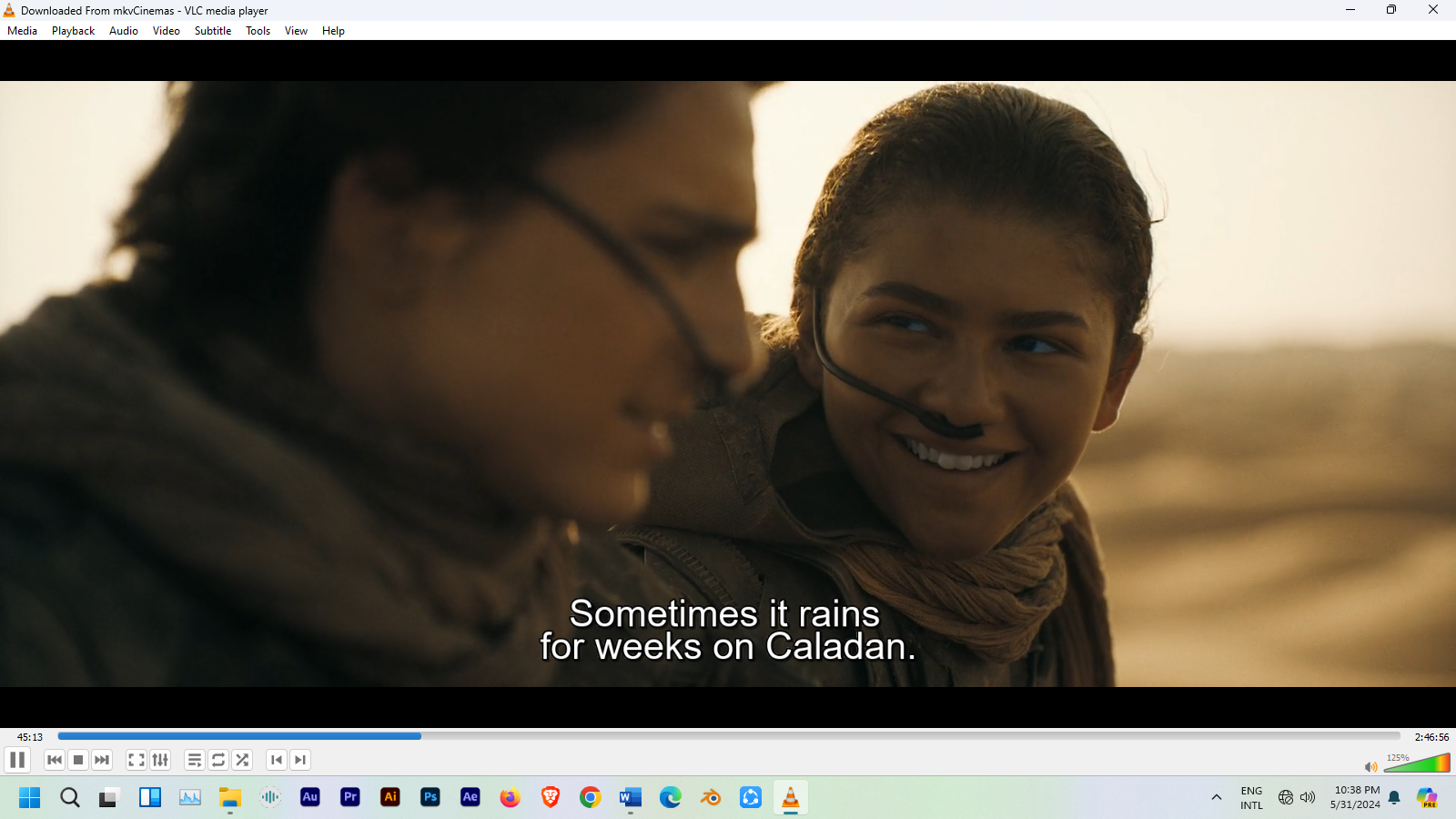Open network status in system tray

pos(1286,798)
